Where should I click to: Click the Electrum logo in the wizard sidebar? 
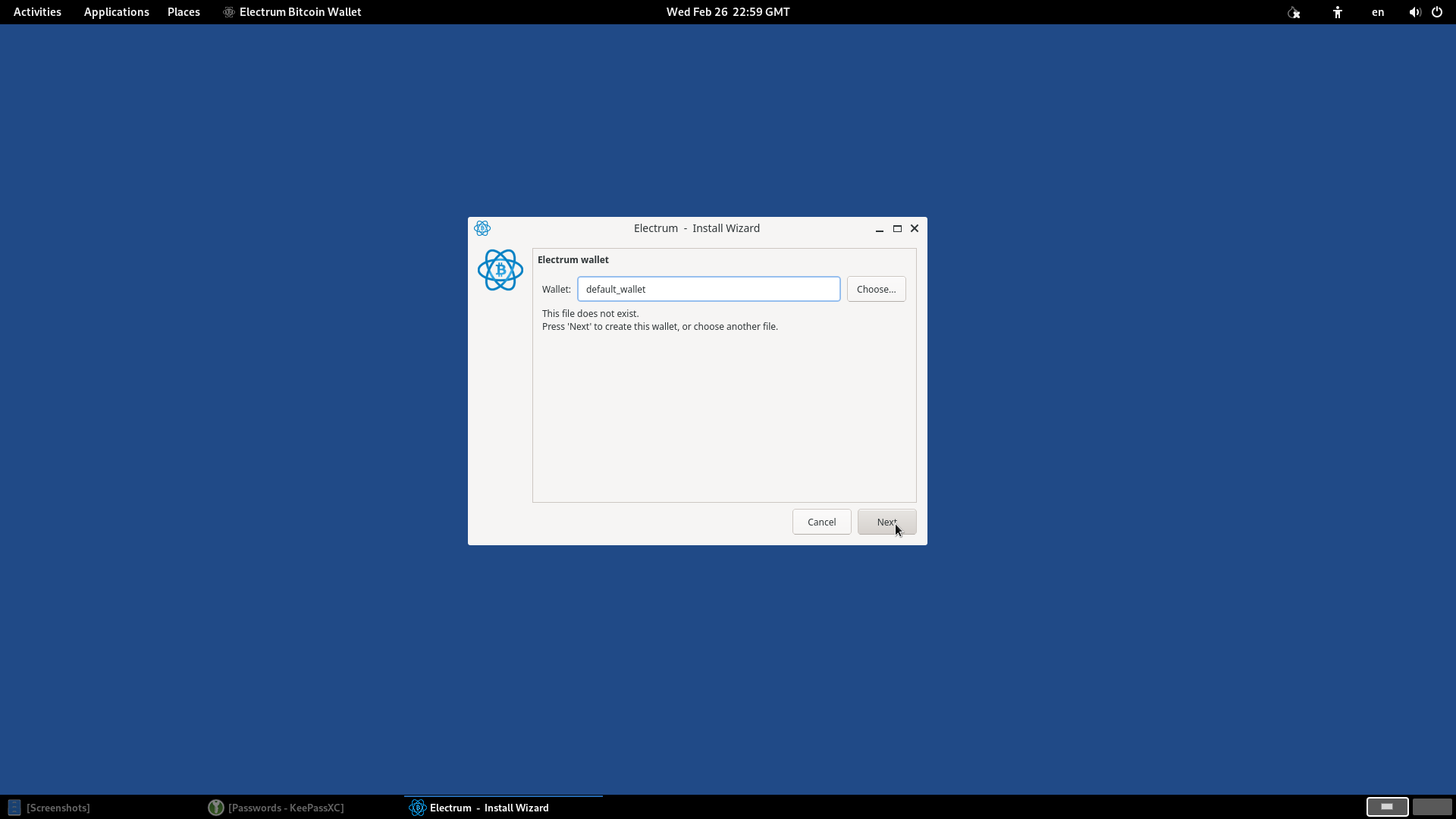pyautogui.click(x=500, y=270)
